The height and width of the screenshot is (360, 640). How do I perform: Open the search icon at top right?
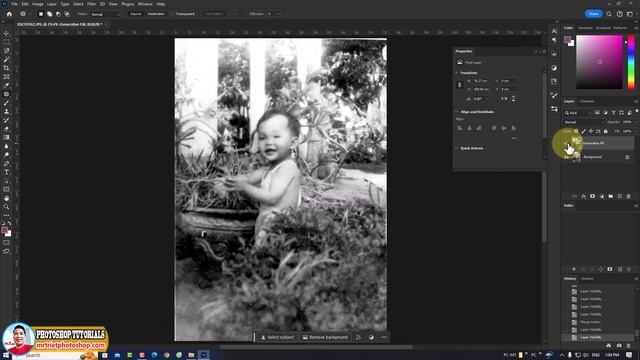pyautogui.click(x=609, y=14)
